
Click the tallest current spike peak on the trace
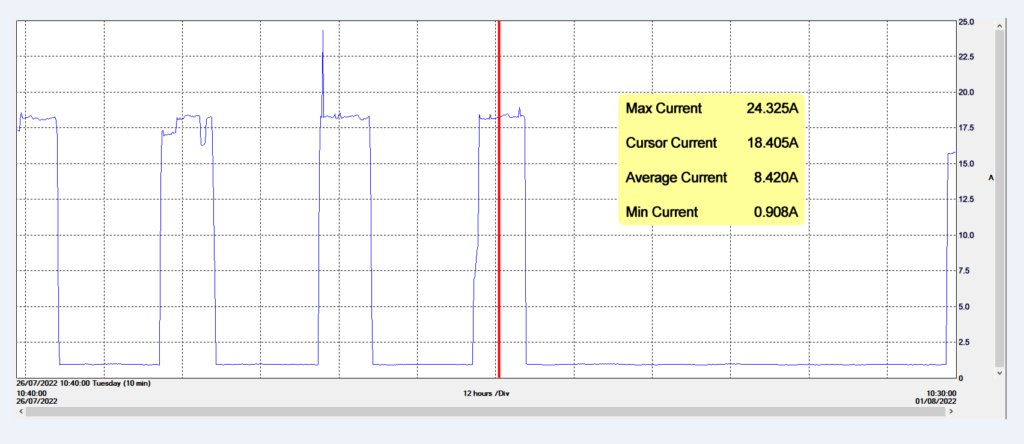pyautogui.click(x=323, y=32)
